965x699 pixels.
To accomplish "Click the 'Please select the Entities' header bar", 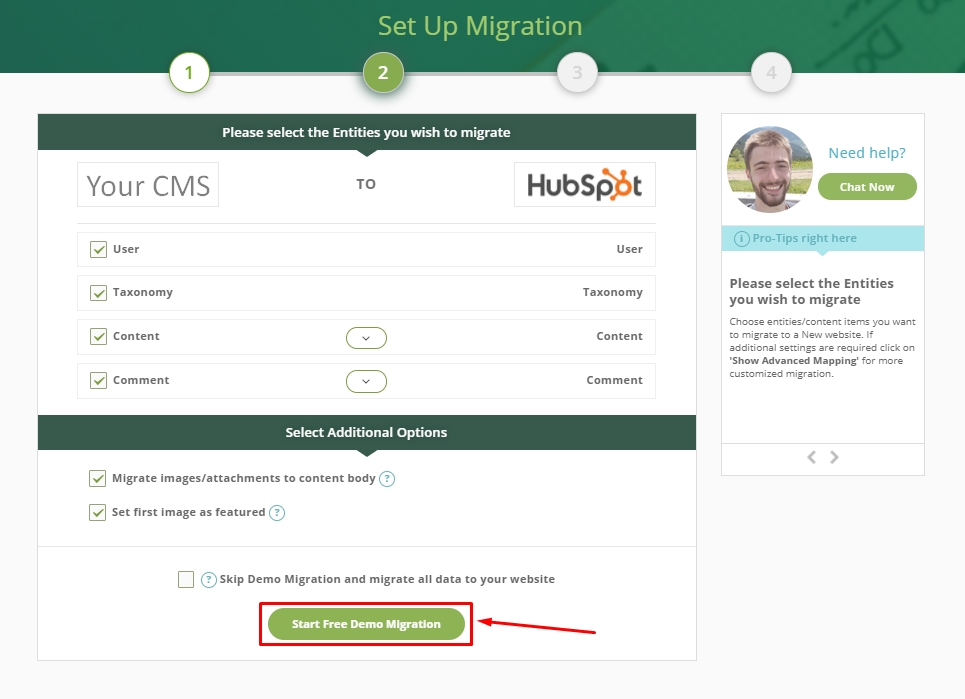I will tap(367, 132).
